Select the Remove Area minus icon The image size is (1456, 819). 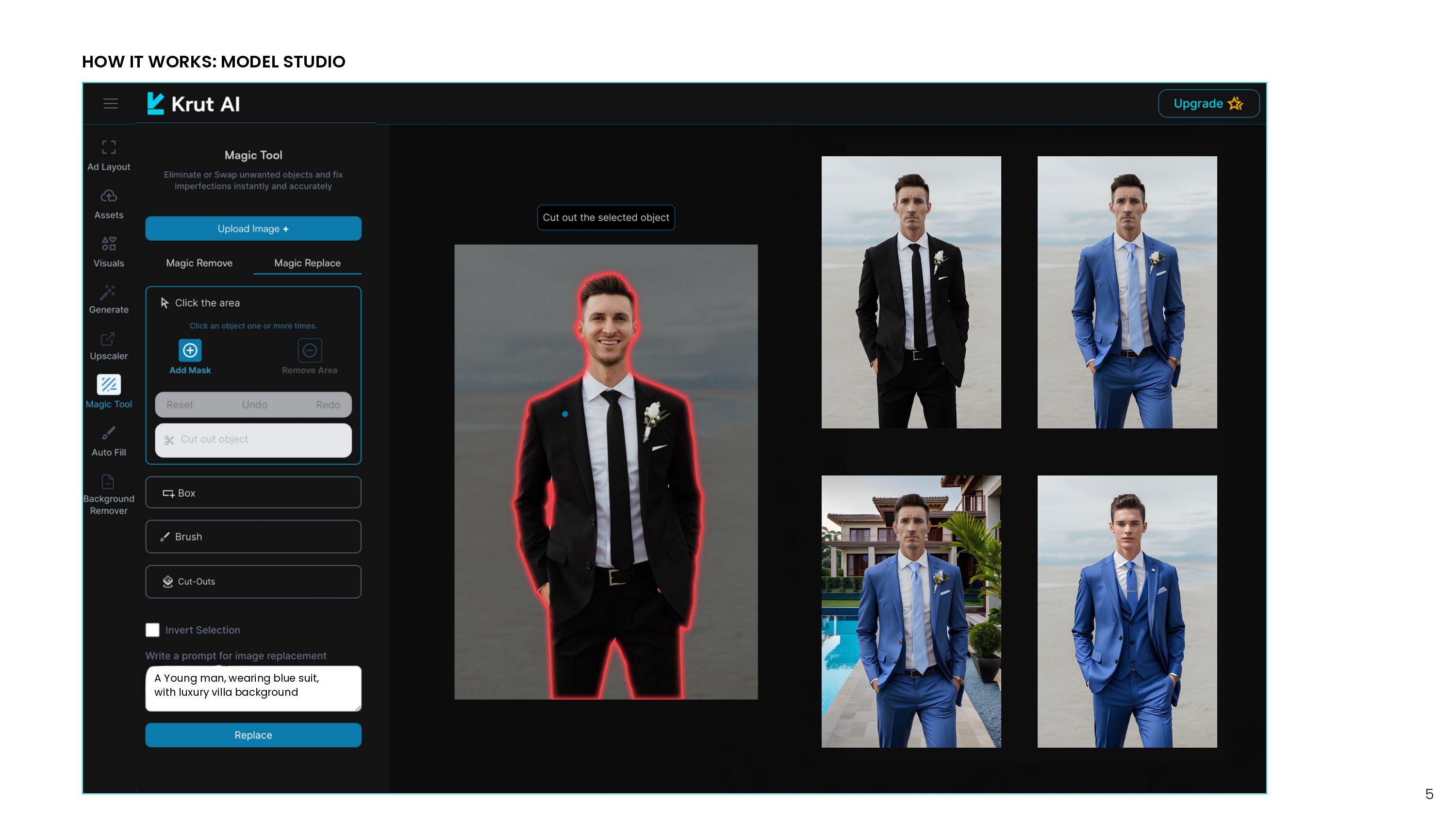pos(309,350)
